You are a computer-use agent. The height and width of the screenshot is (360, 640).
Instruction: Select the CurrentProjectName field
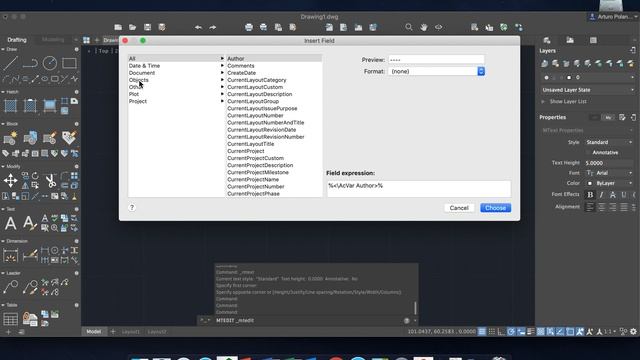253,180
